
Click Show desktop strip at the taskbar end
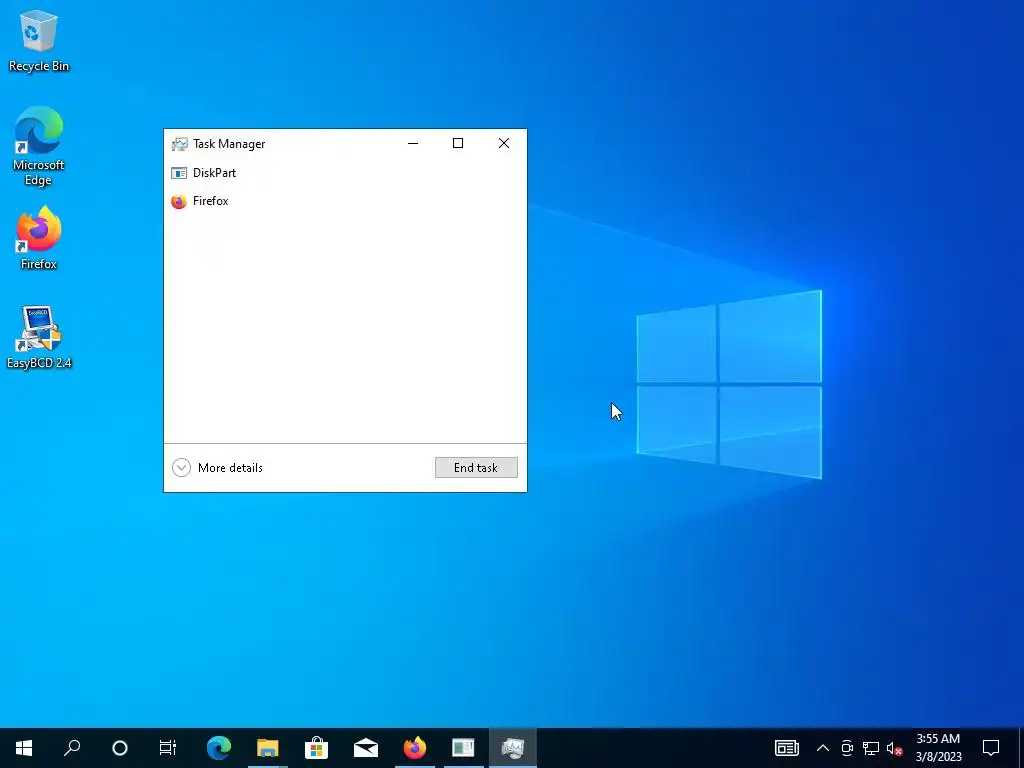[1020, 748]
